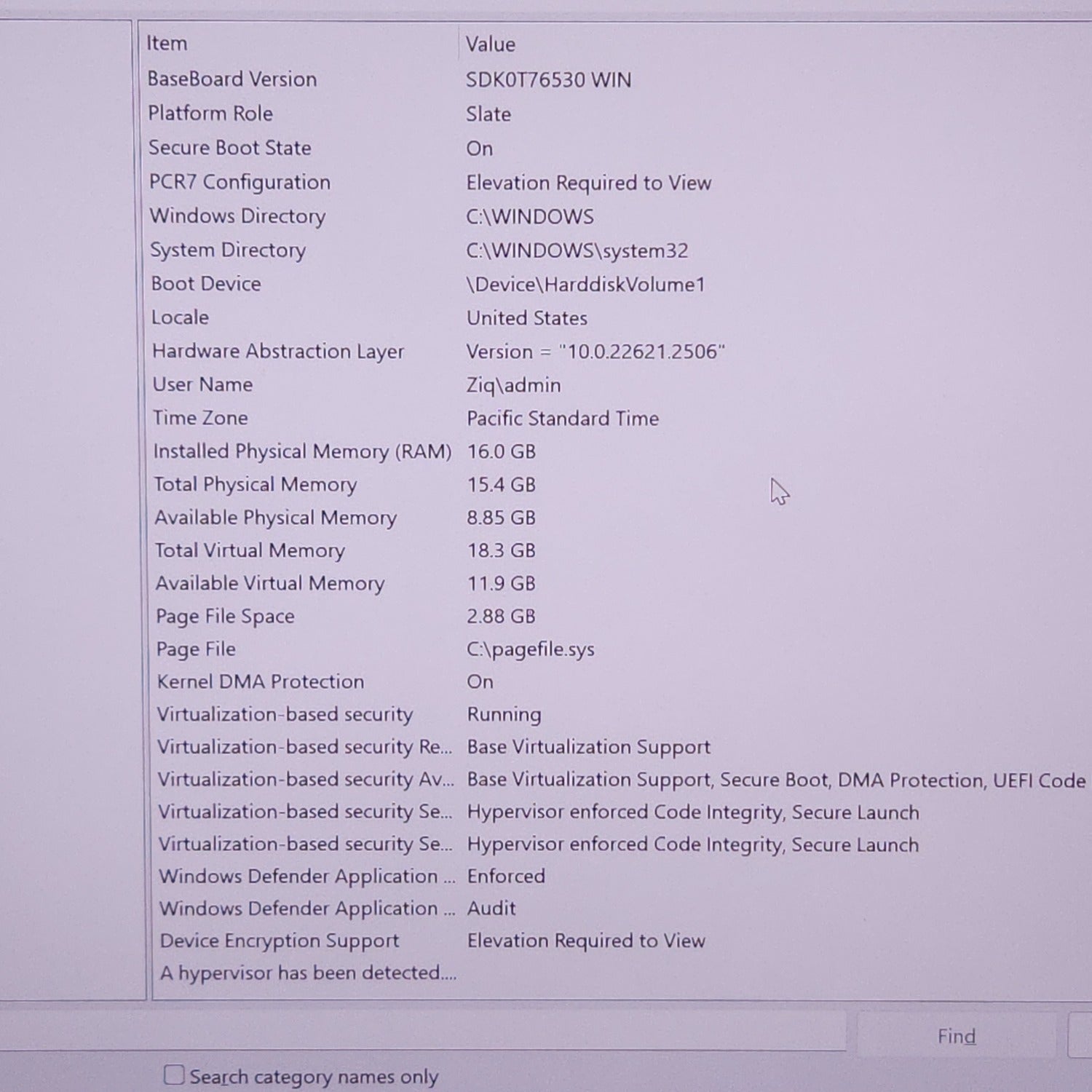Screen dimensions: 1092x1092
Task: Select the User Name row
Action: click(202, 384)
